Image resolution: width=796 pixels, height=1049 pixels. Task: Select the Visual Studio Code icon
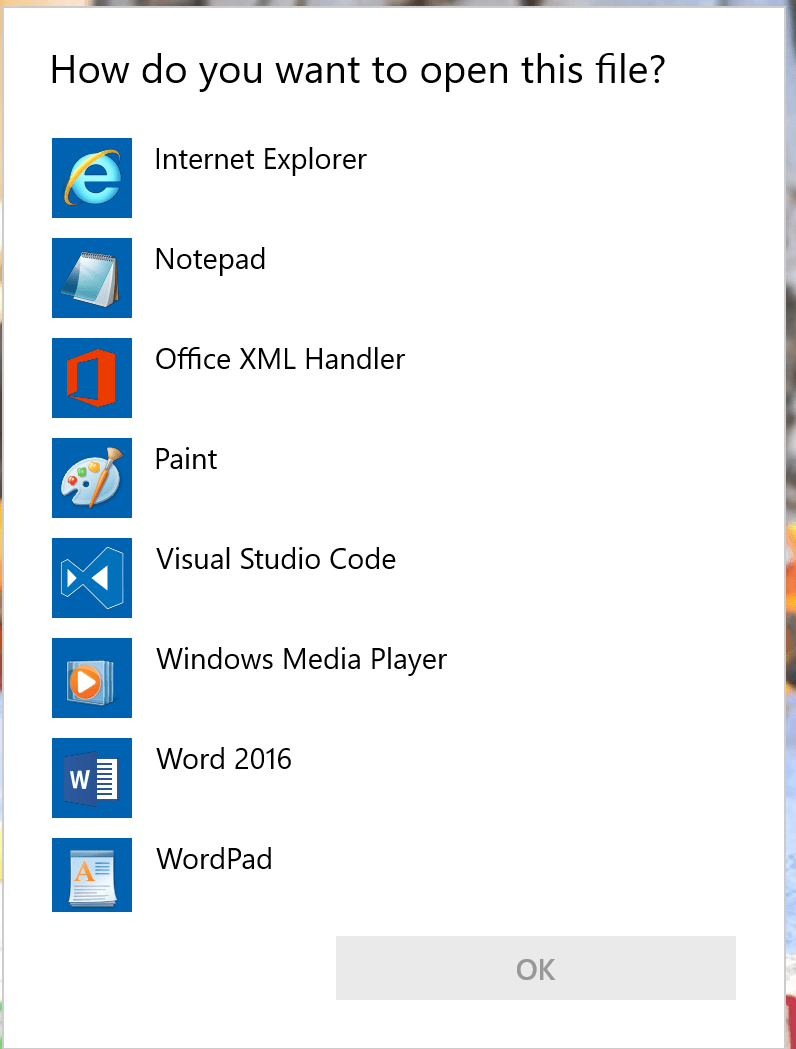[92, 578]
